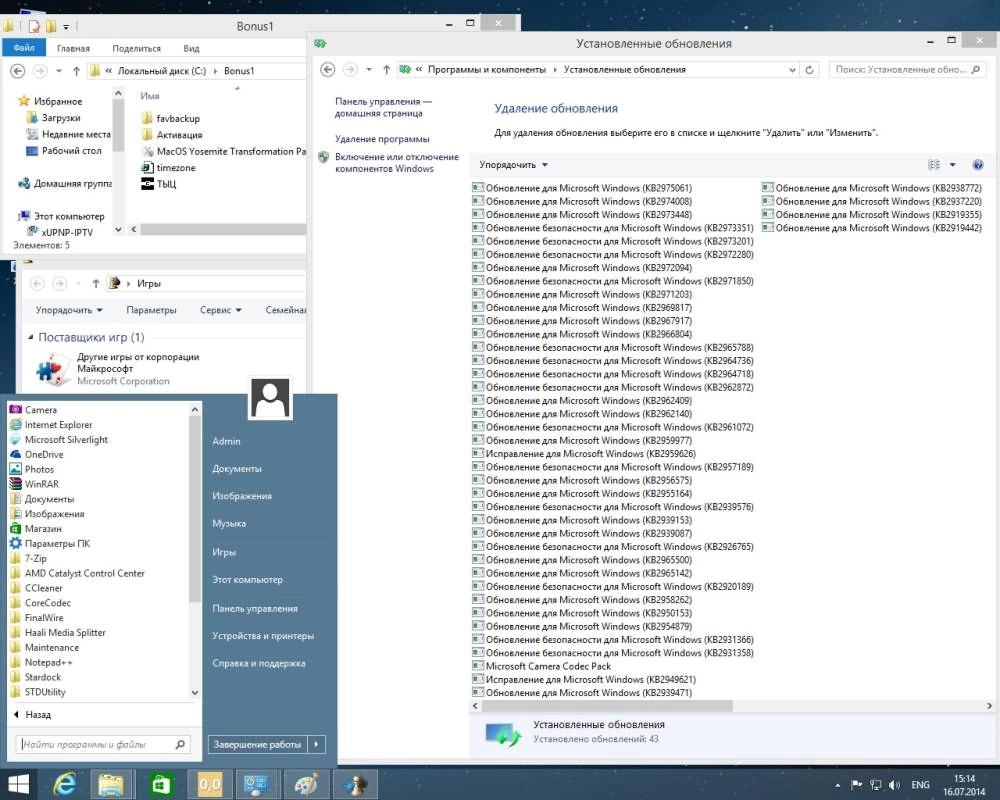Click Завершение работы button
Viewport: 1000px width, 800px height.
coord(257,744)
